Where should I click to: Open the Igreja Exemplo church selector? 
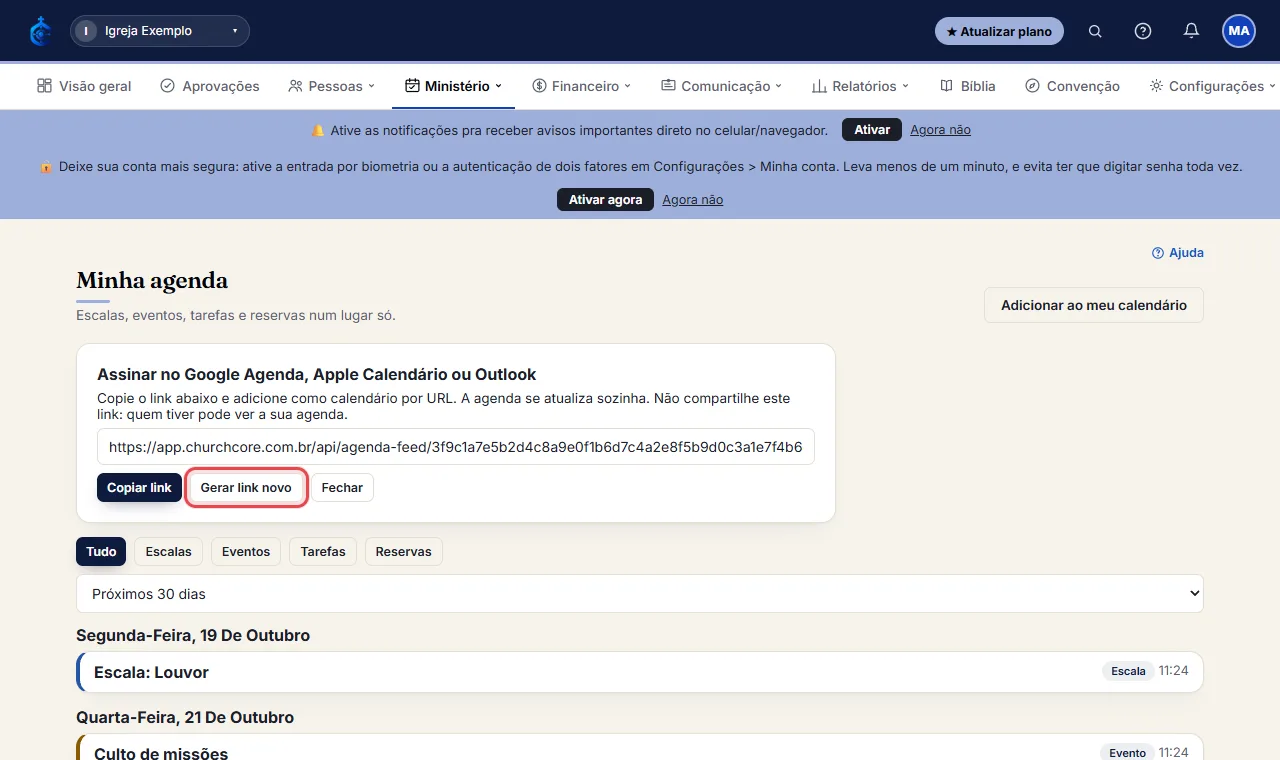160,31
